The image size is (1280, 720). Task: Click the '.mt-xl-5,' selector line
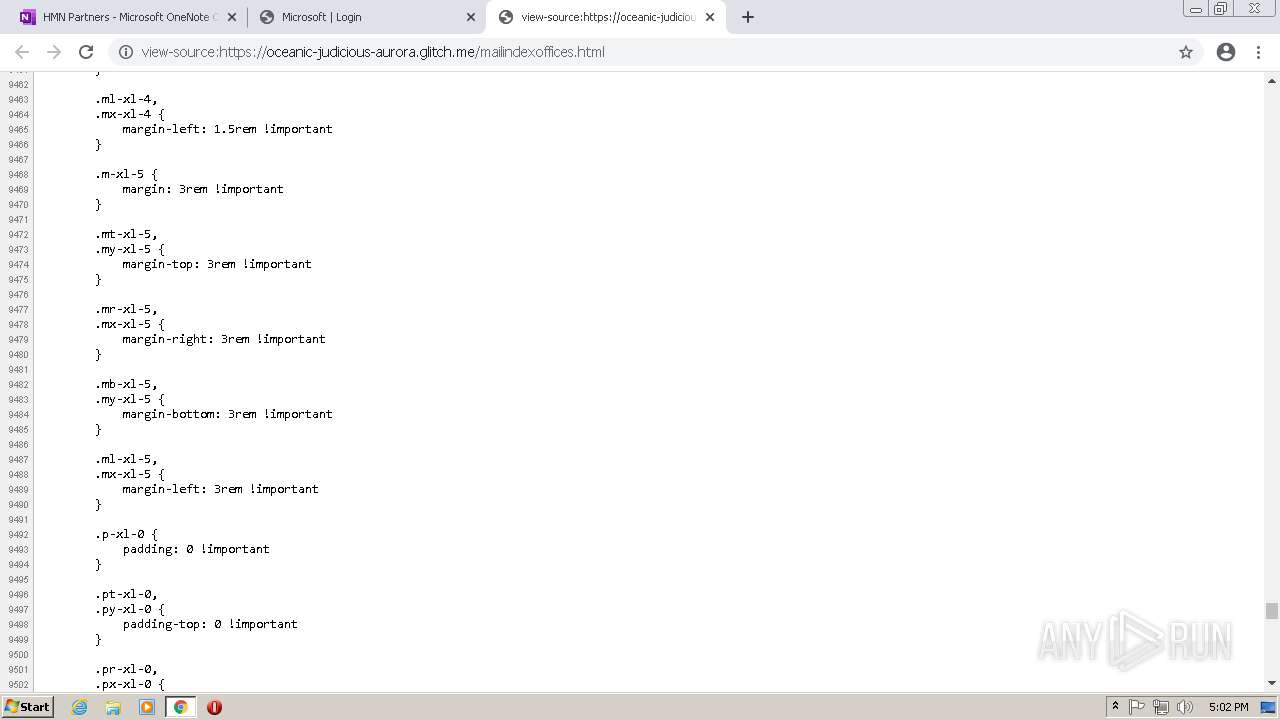click(126, 234)
